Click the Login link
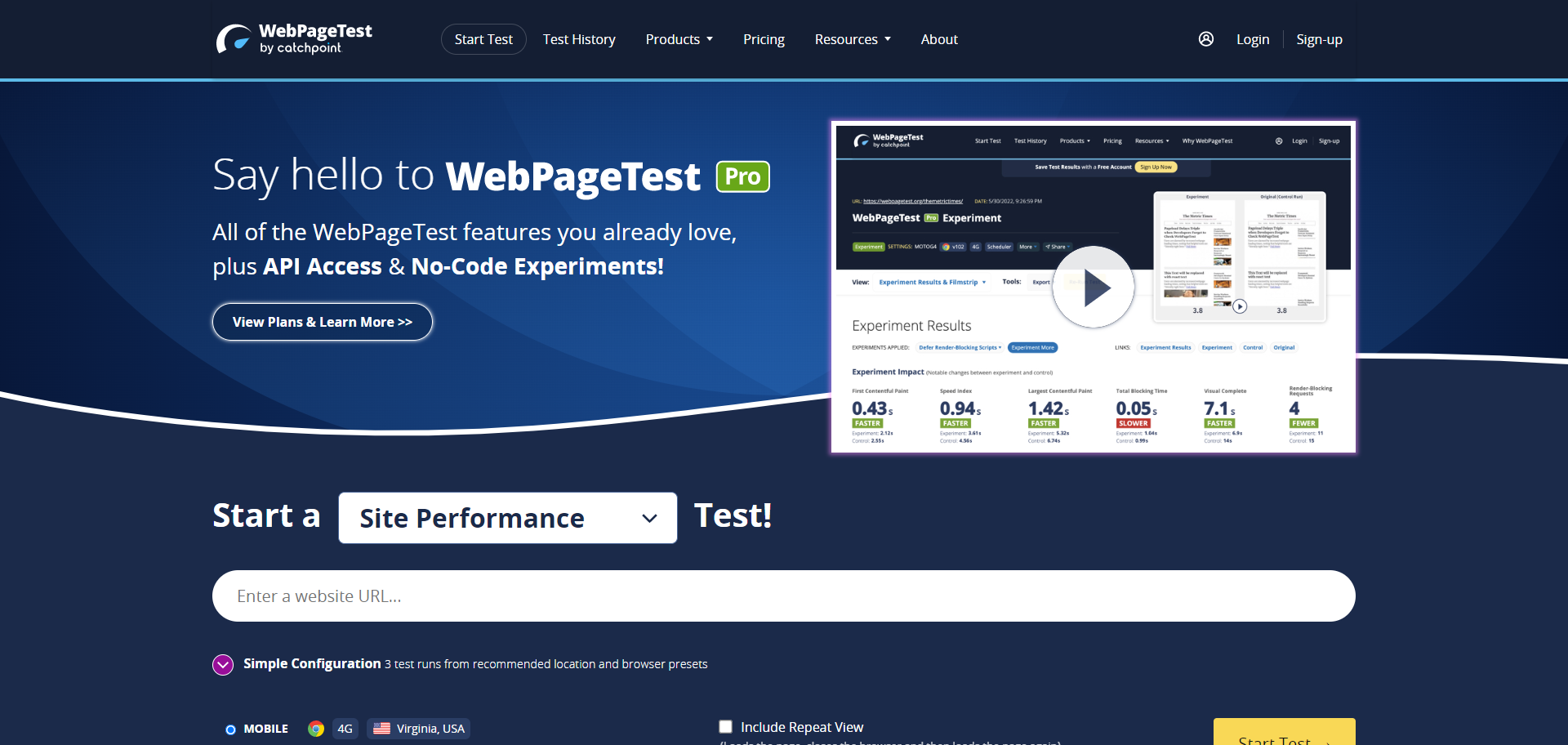 [x=1252, y=38]
